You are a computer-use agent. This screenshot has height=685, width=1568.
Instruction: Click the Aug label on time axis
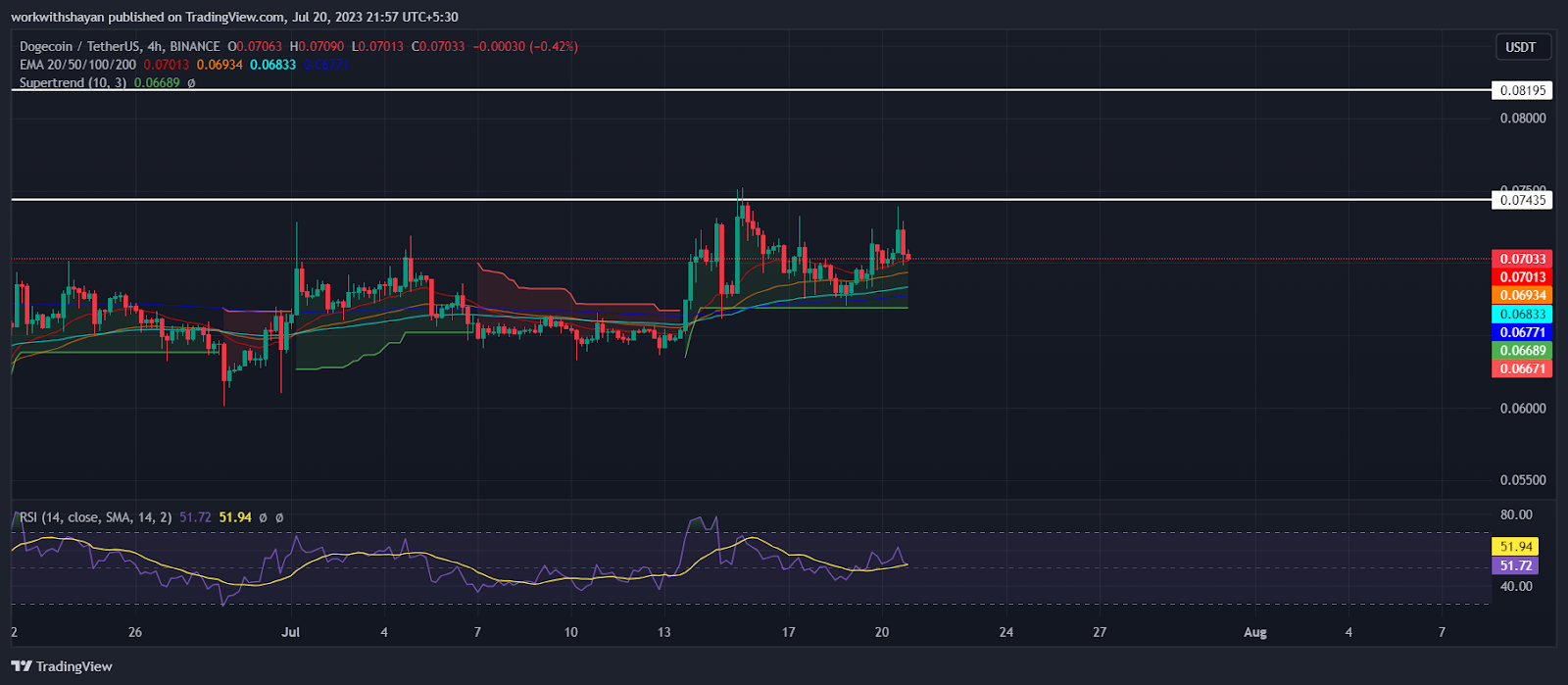click(x=1255, y=632)
